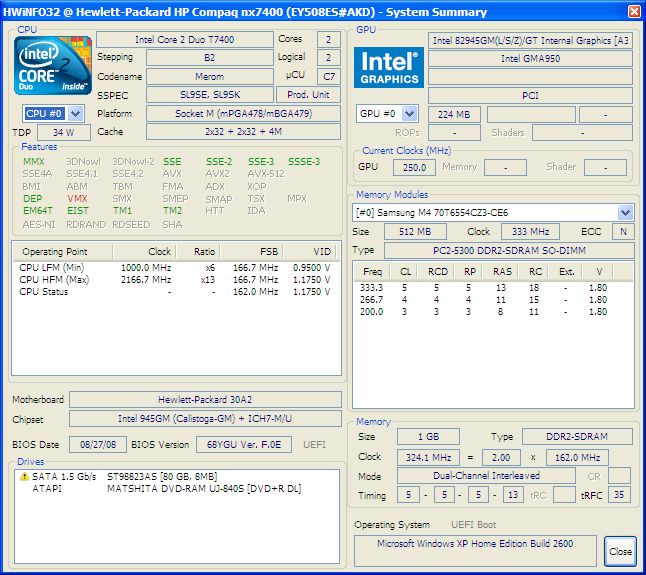Click the module Size 512 MB field
This screenshot has height=575, width=646.
[415, 231]
